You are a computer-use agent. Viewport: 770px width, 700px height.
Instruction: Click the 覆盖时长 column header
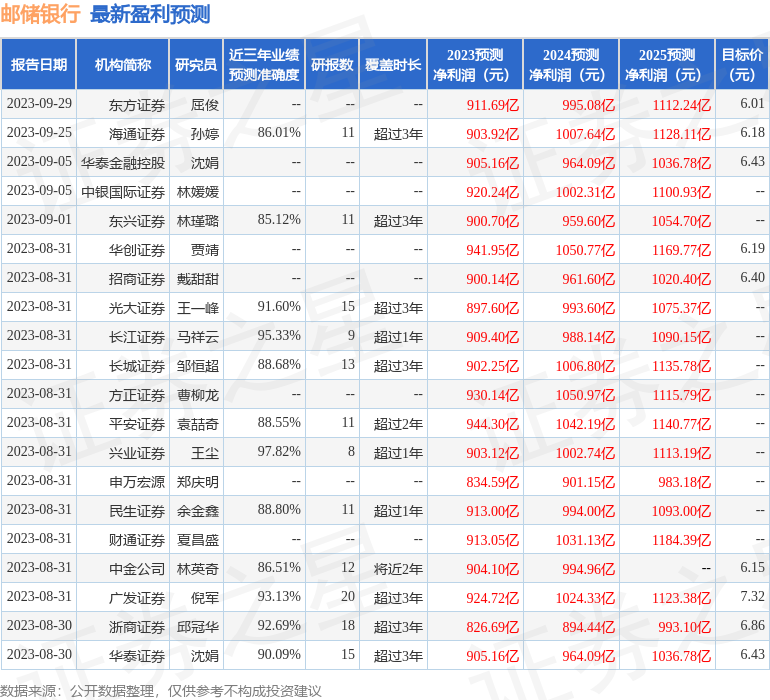point(393,64)
